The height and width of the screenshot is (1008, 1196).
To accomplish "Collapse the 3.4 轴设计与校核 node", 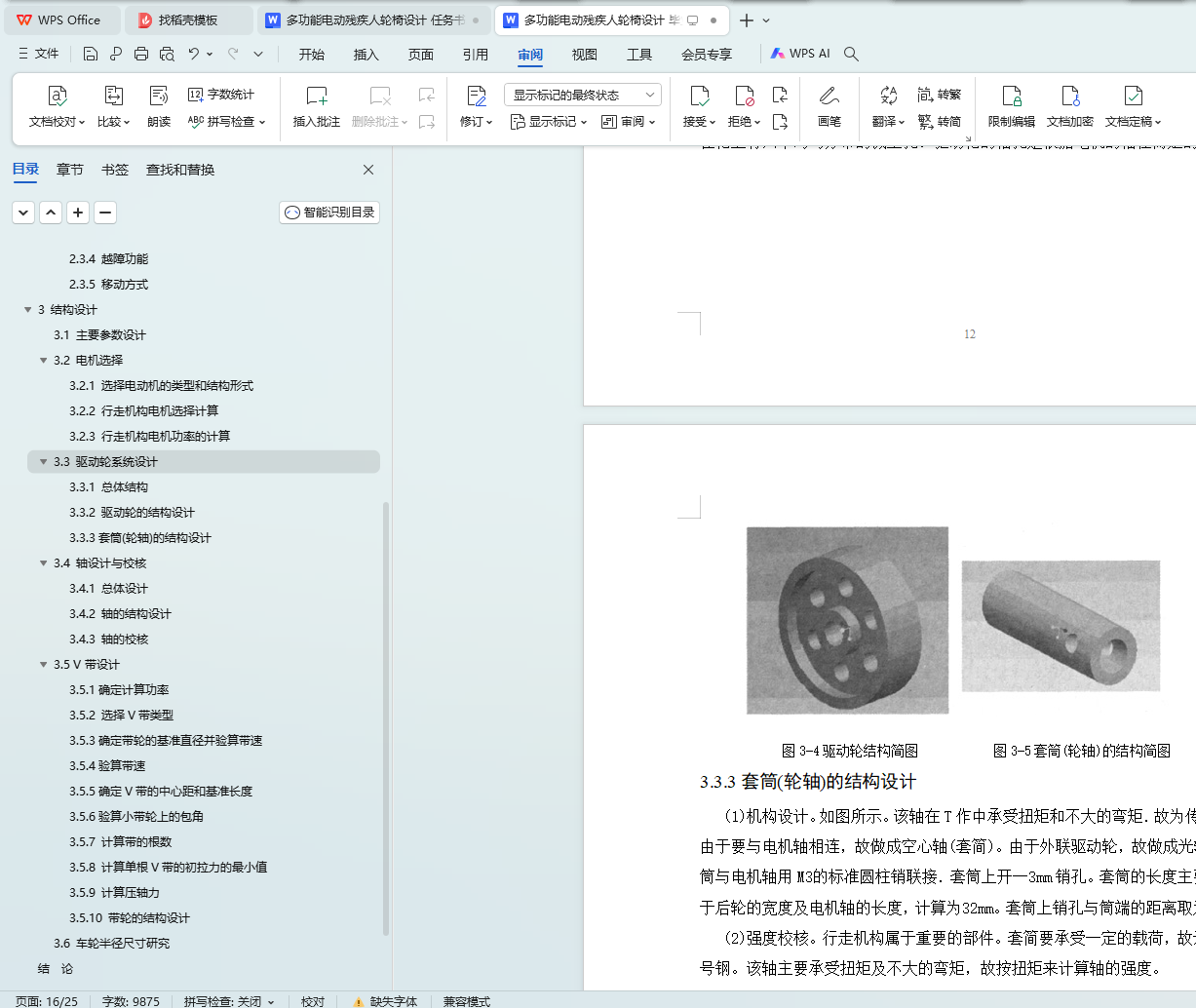I will pos(43,563).
